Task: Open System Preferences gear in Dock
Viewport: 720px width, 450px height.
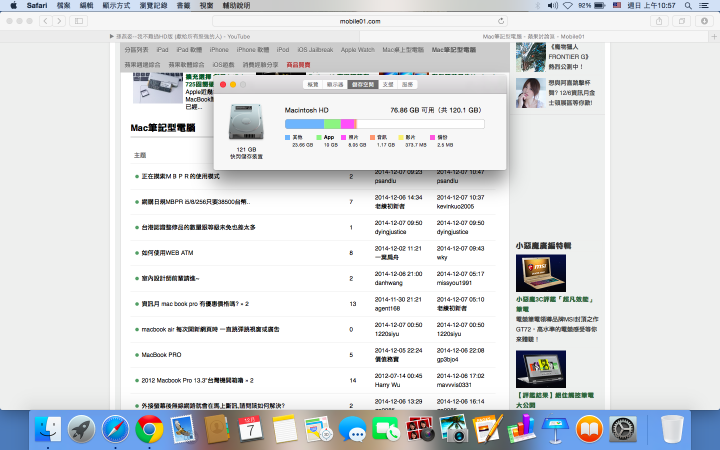Action: [623, 429]
